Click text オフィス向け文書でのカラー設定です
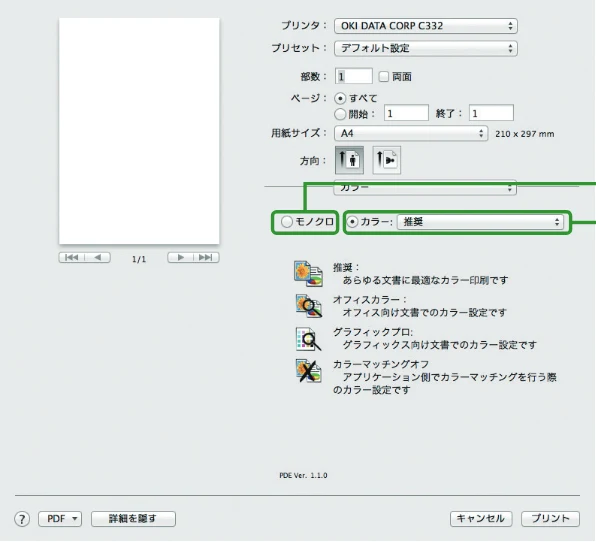This screenshot has height=542, width=596. pos(425,312)
